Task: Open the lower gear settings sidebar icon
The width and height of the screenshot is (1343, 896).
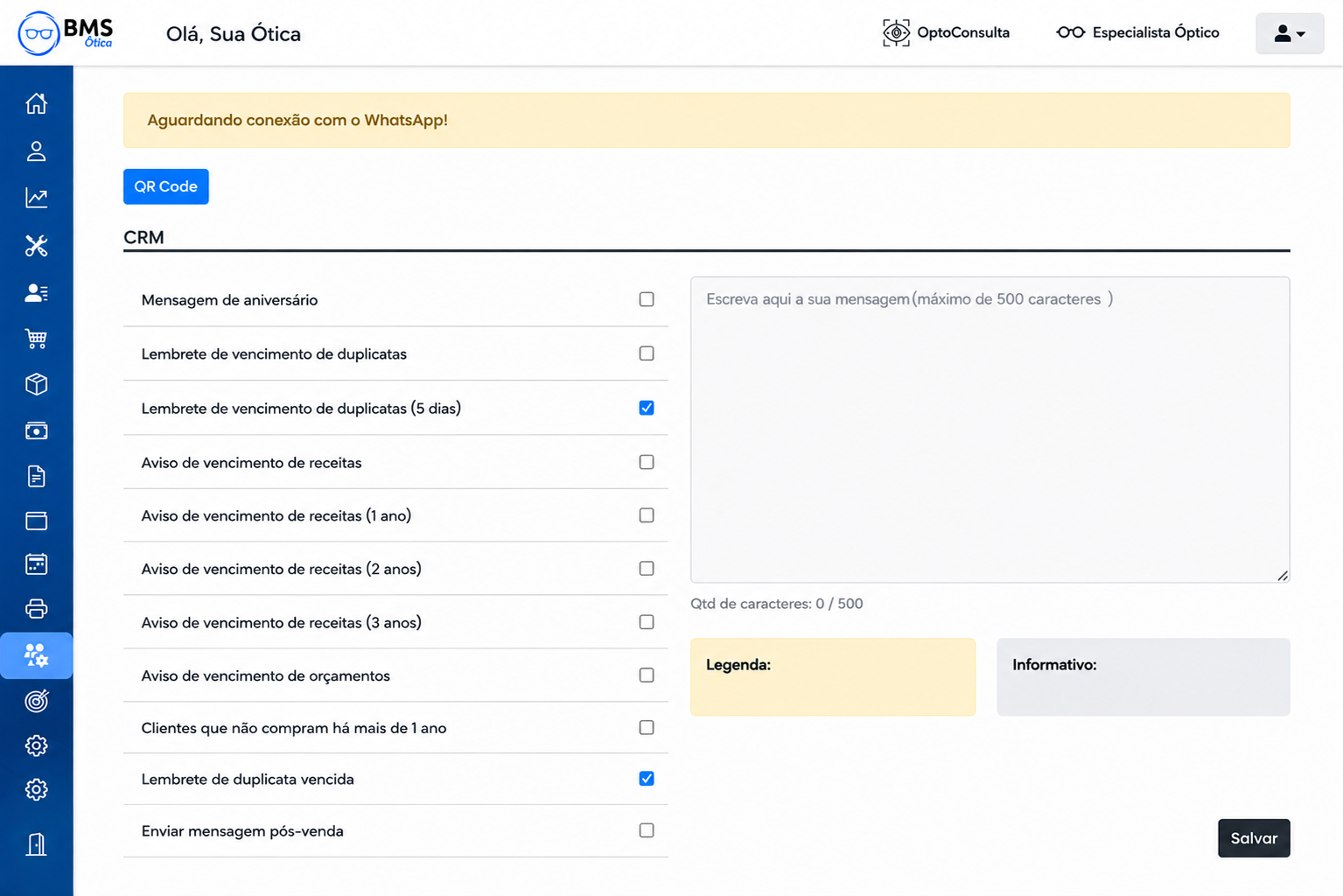Action: point(36,789)
